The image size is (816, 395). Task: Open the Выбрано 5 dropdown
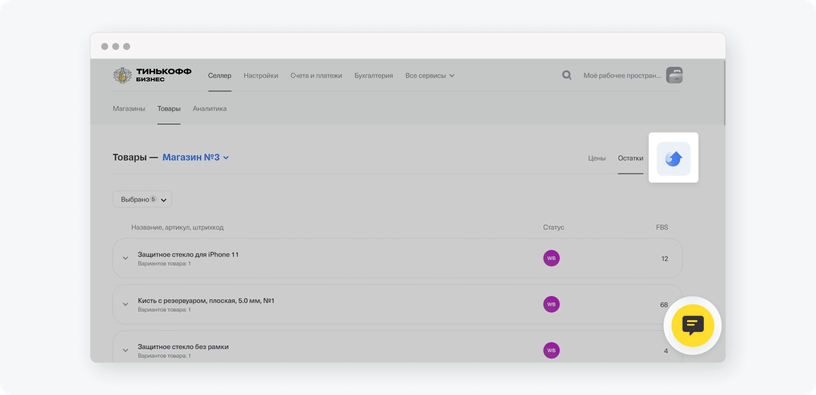142,199
